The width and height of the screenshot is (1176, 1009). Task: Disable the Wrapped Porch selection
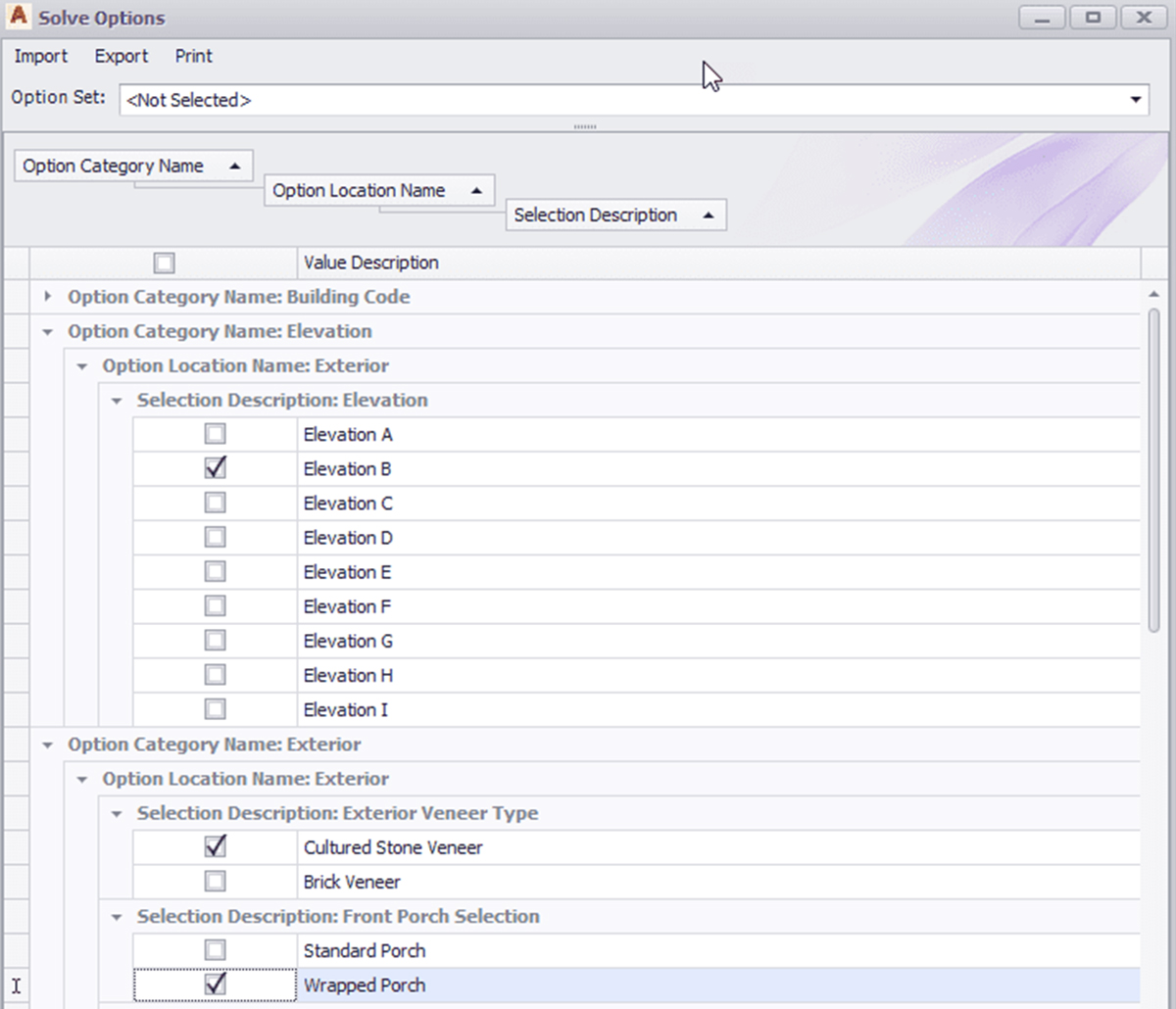215,984
